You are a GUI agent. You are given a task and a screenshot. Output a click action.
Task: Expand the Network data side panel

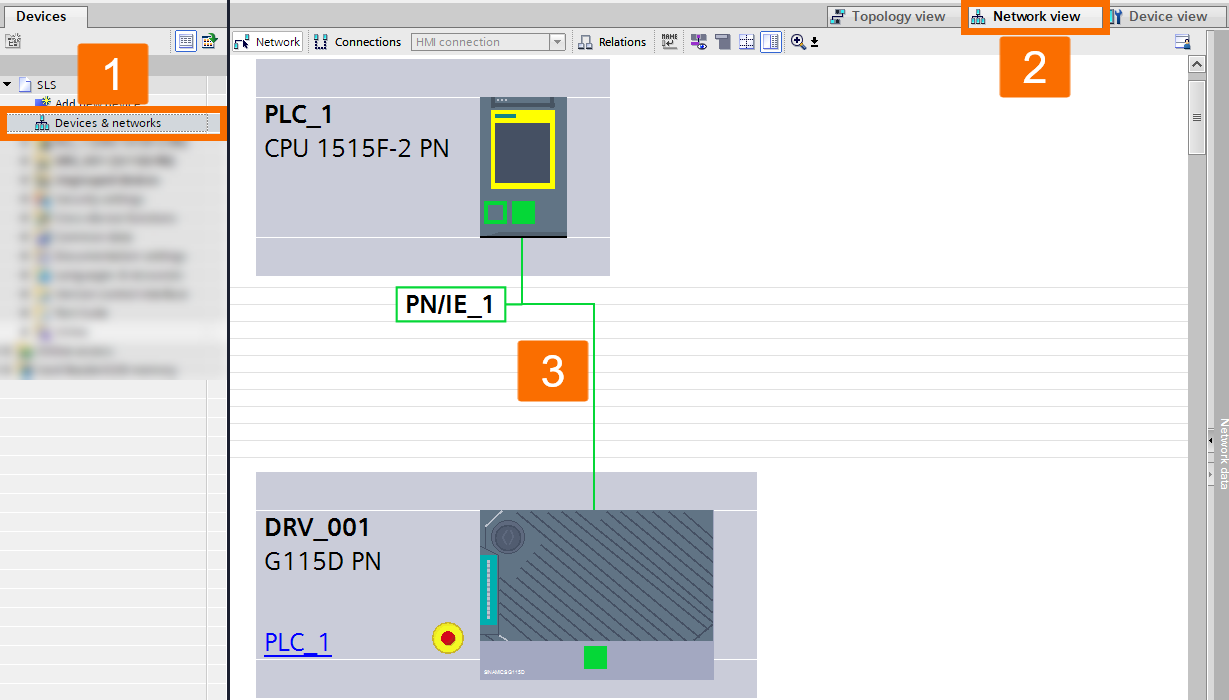[1210, 439]
